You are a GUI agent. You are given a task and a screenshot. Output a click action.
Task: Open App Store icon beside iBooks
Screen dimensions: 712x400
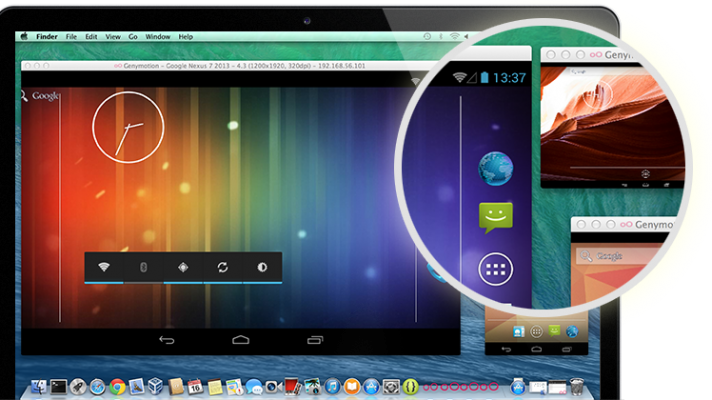click(371, 387)
